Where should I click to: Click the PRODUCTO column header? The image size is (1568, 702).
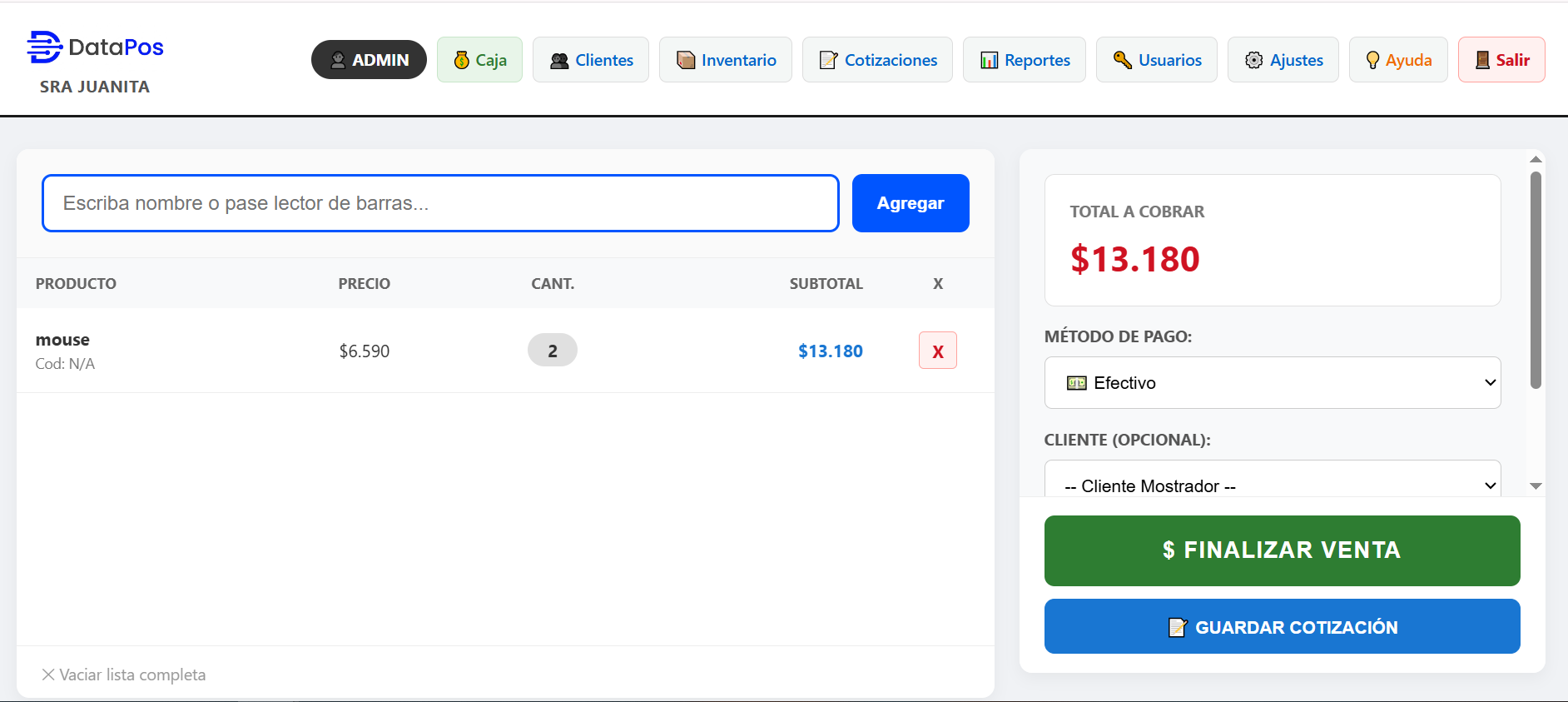pyautogui.click(x=76, y=284)
